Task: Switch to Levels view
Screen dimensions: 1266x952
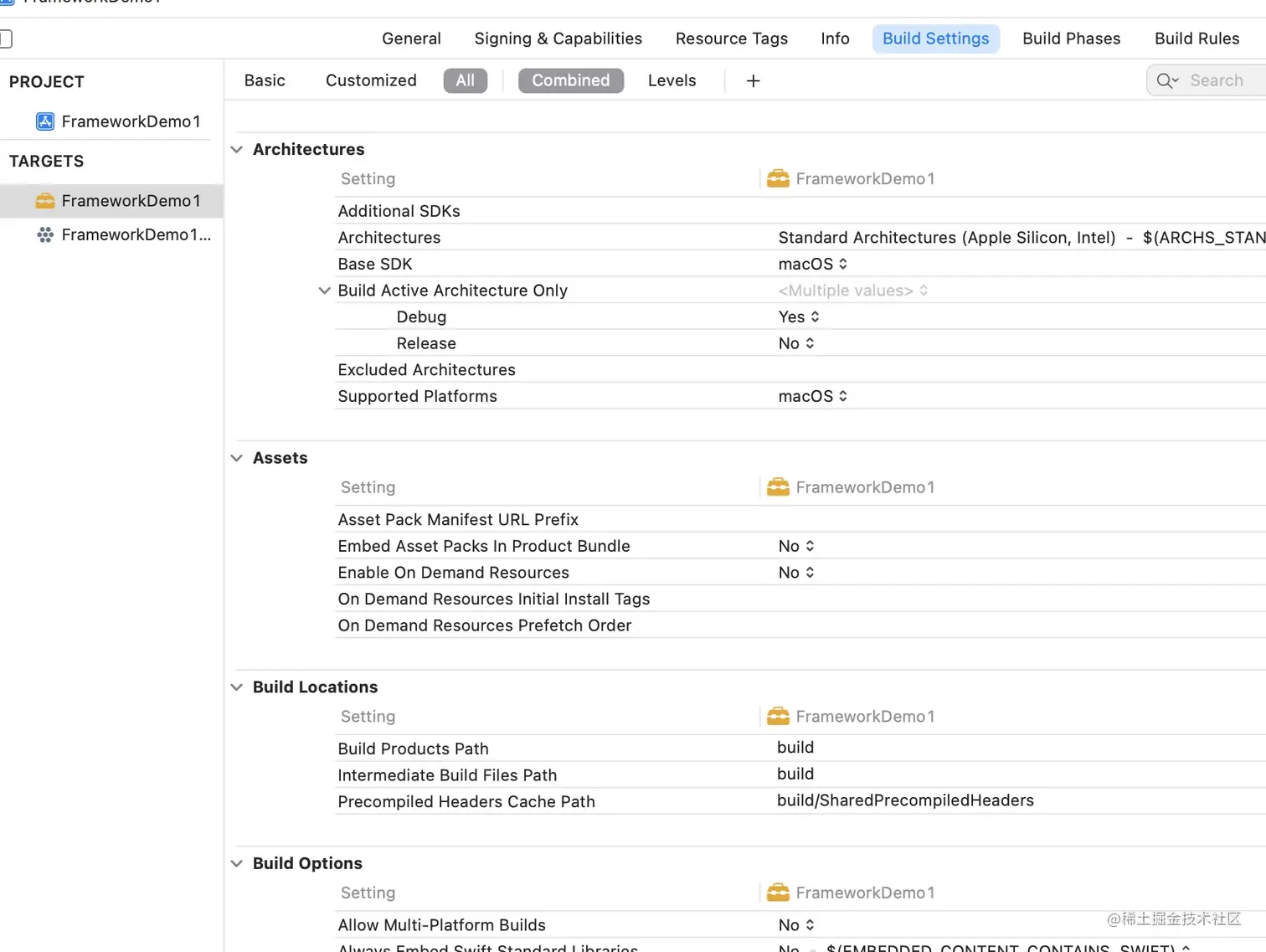Action: (x=672, y=80)
